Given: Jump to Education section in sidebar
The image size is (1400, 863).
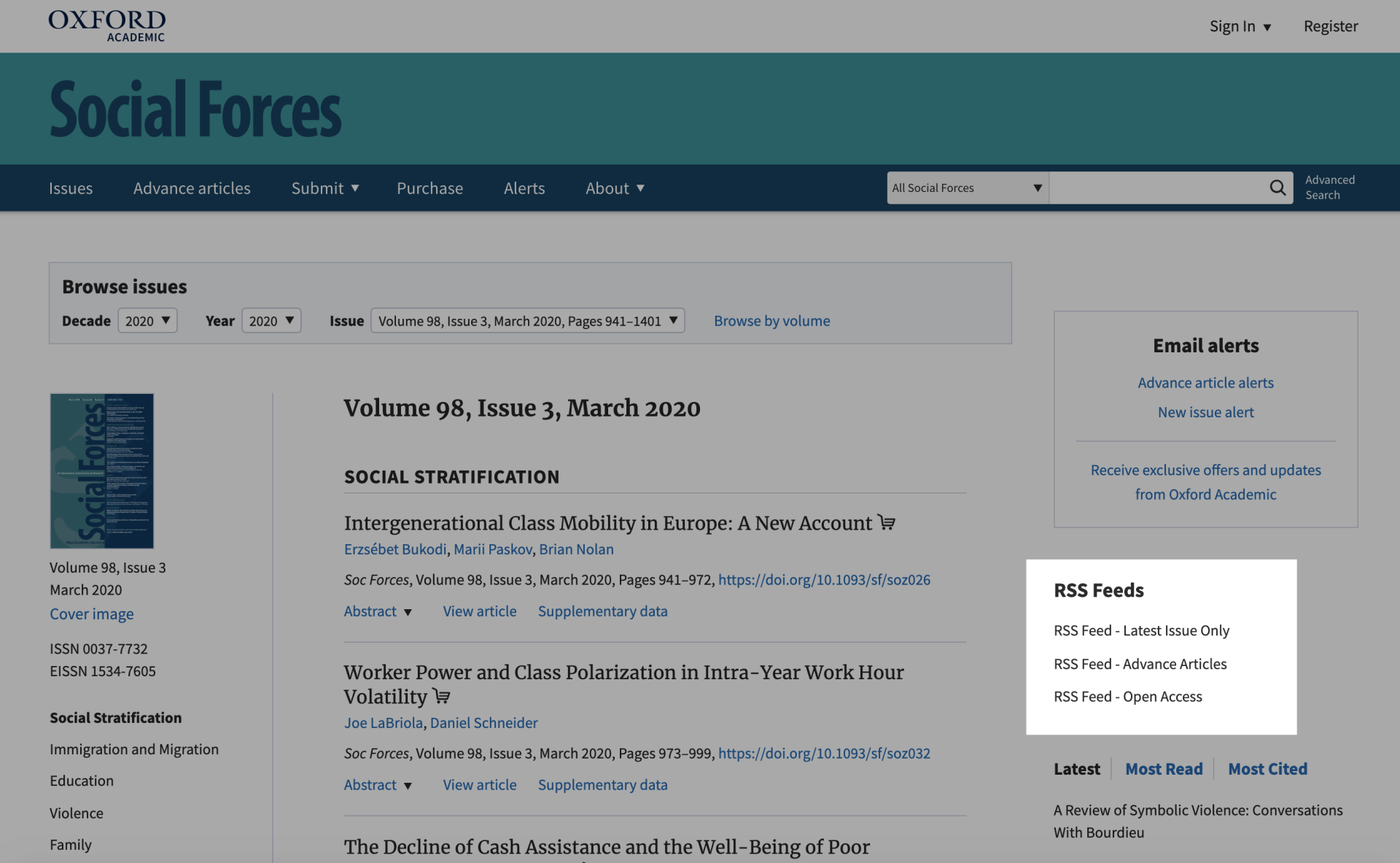Looking at the screenshot, I should point(82,781).
